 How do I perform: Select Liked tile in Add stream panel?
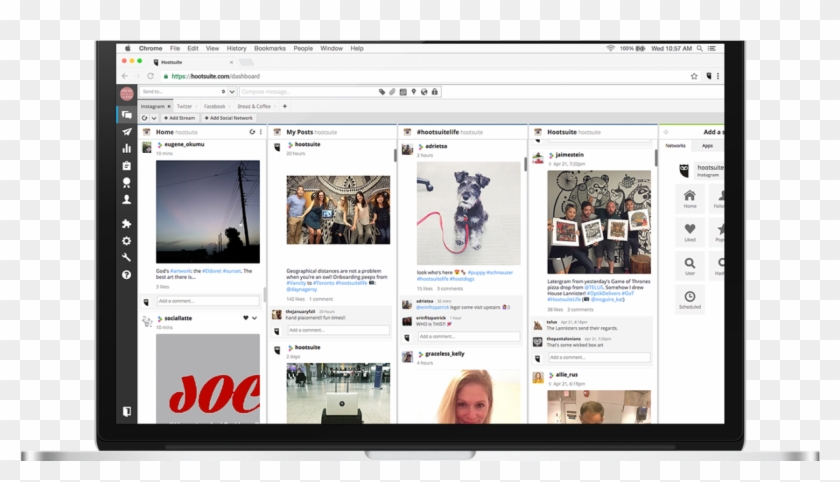pos(690,232)
